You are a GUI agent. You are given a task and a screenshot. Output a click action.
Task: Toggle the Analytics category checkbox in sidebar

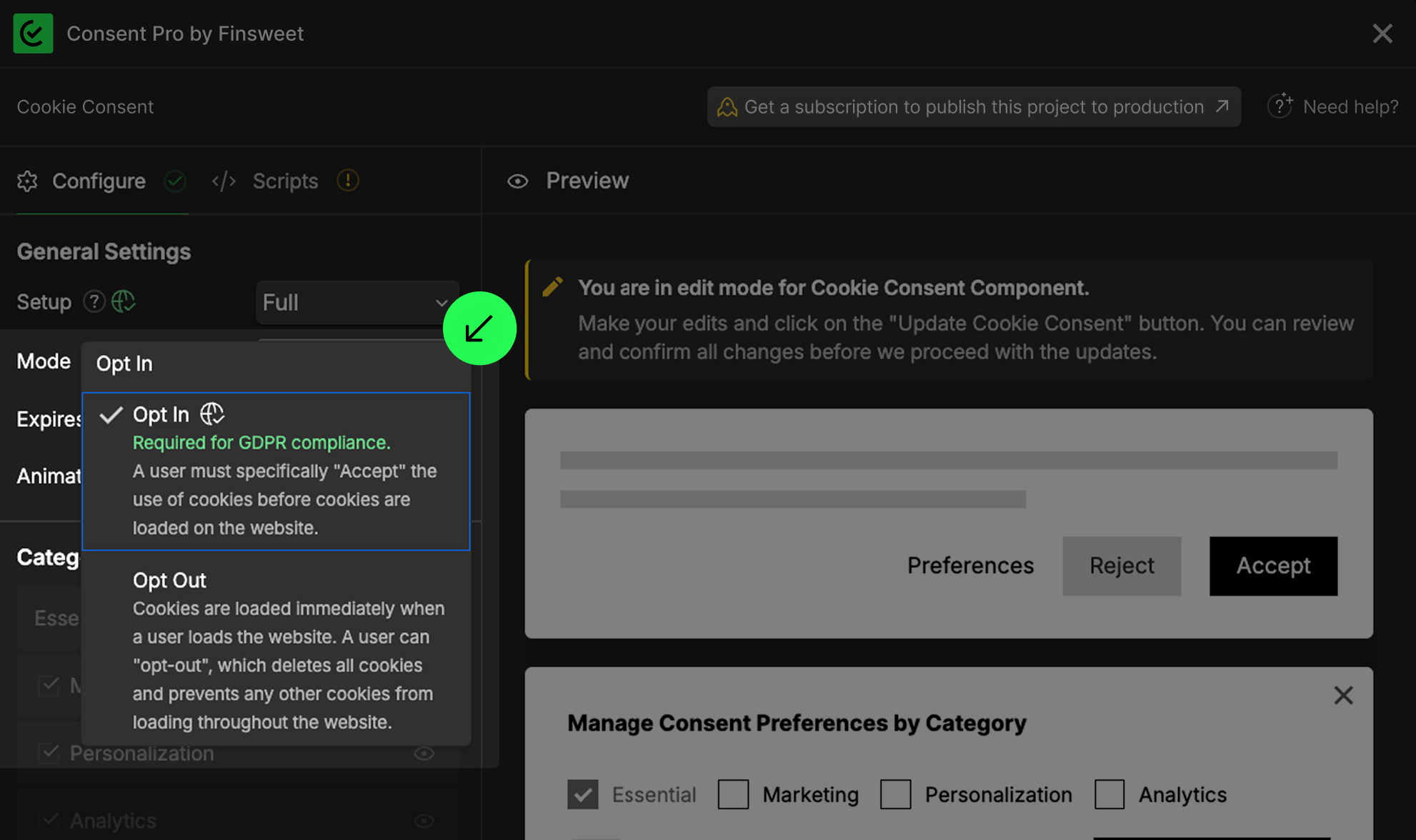tap(49, 820)
